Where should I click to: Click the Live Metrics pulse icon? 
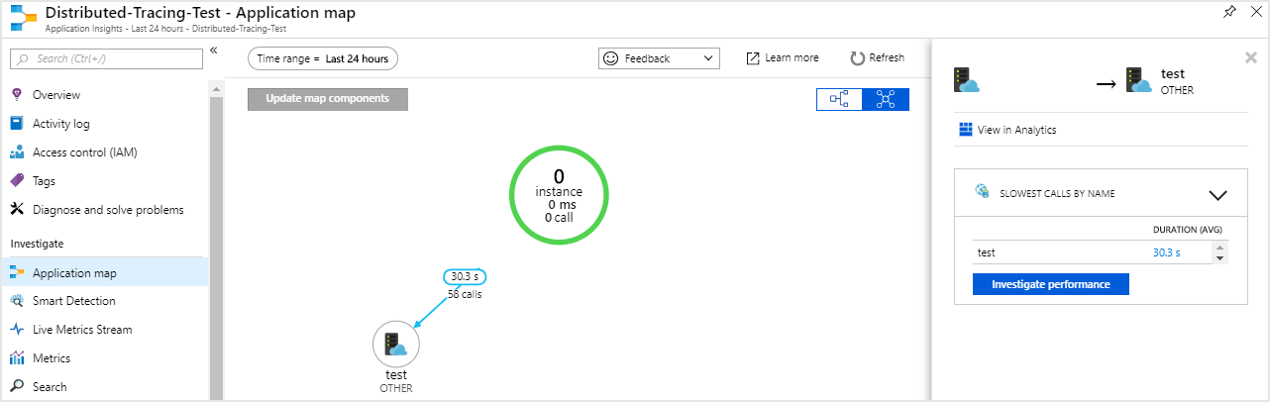pyautogui.click(x=16, y=329)
